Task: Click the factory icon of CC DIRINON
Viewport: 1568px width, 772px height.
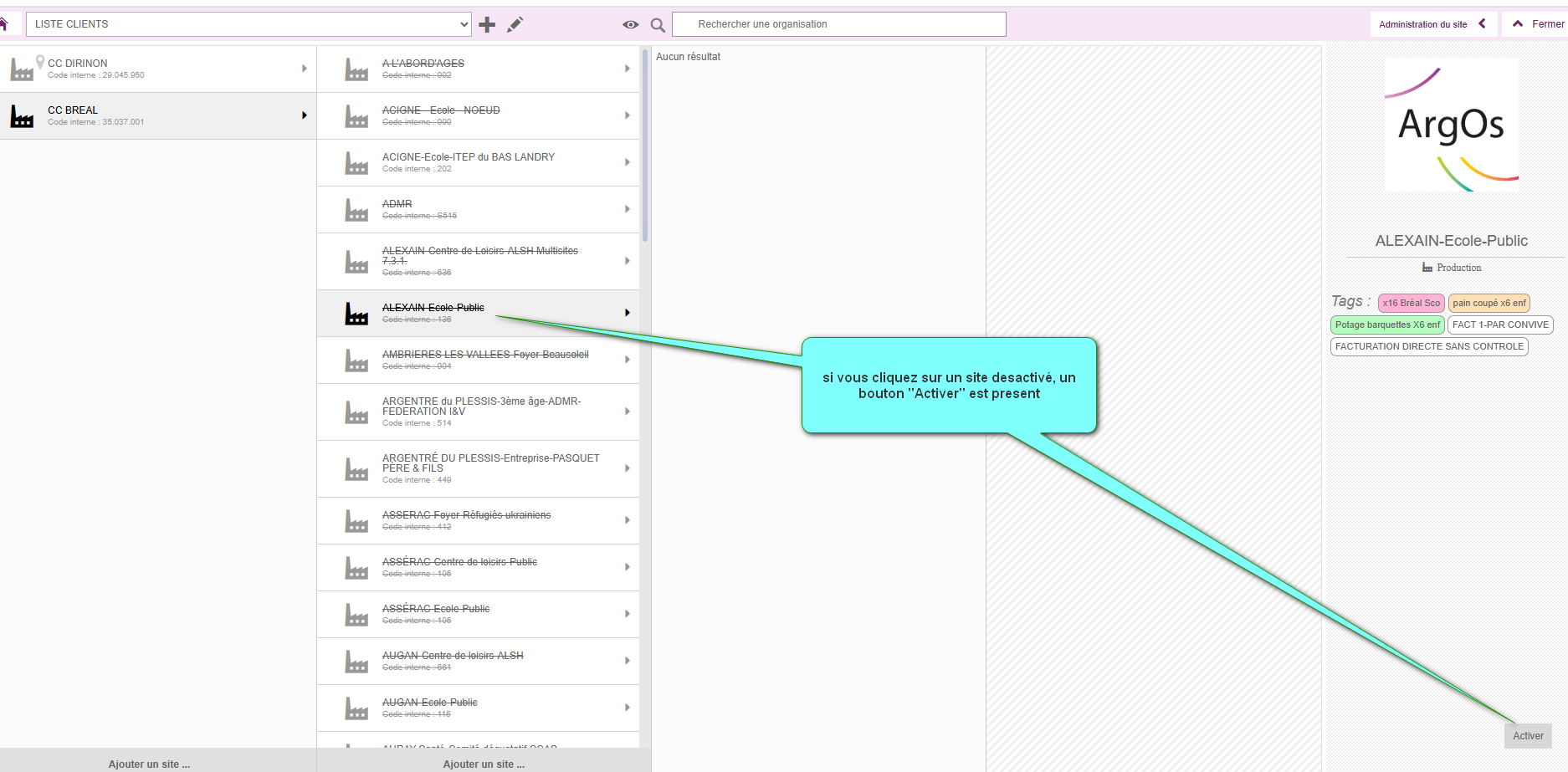Action: (x=22, y=70)
